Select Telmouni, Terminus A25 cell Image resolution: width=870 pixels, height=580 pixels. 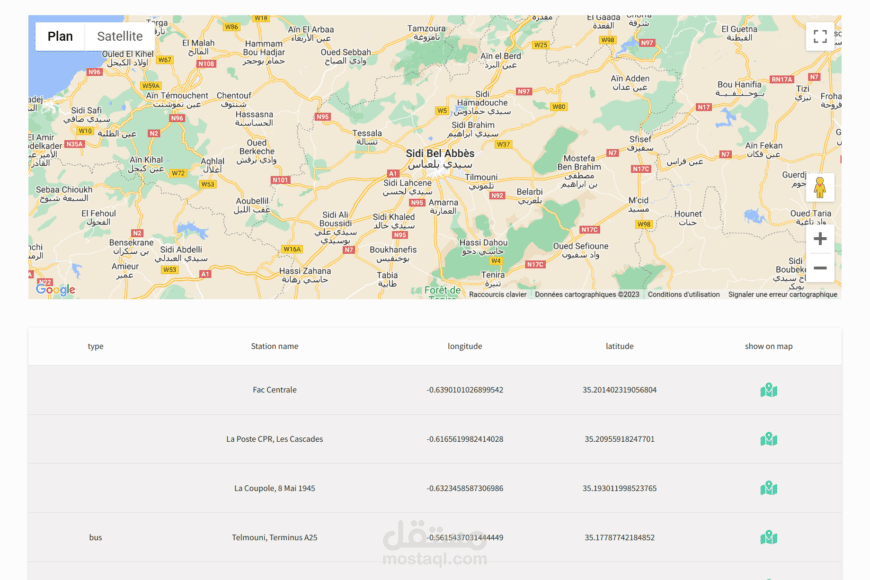tap(275, 537)
